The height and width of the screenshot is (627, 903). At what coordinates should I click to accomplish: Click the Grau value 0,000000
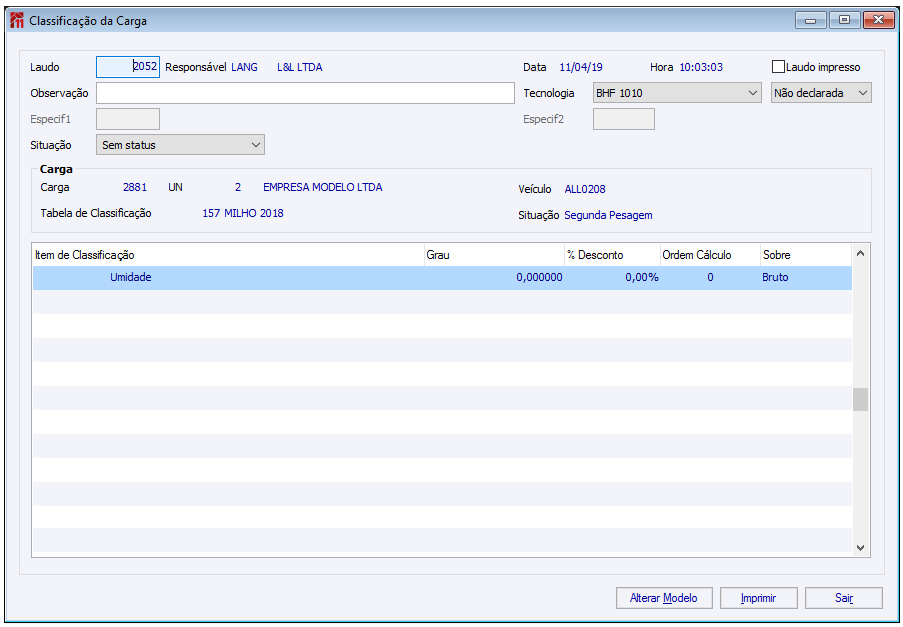(539, 278)
